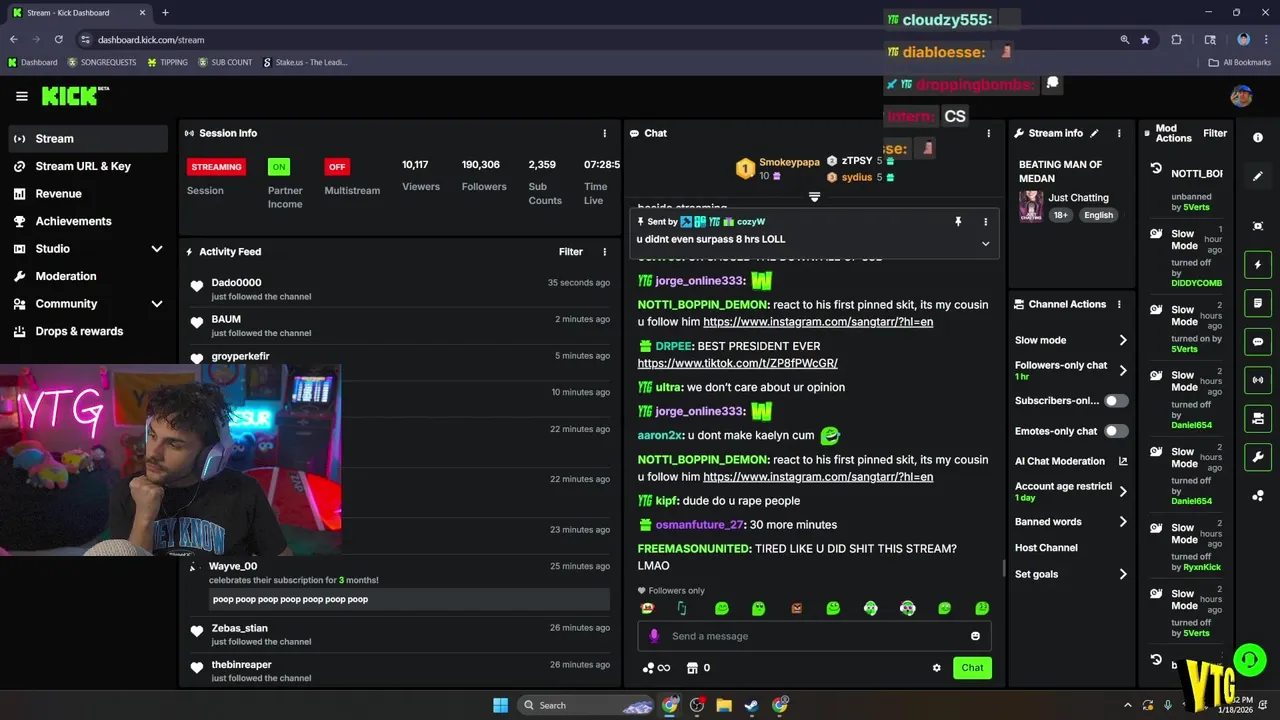The width and height of the screenshot is (1280, 720).
Task: Click the wrench icon in right toolbar
Action: [1258, 457]
